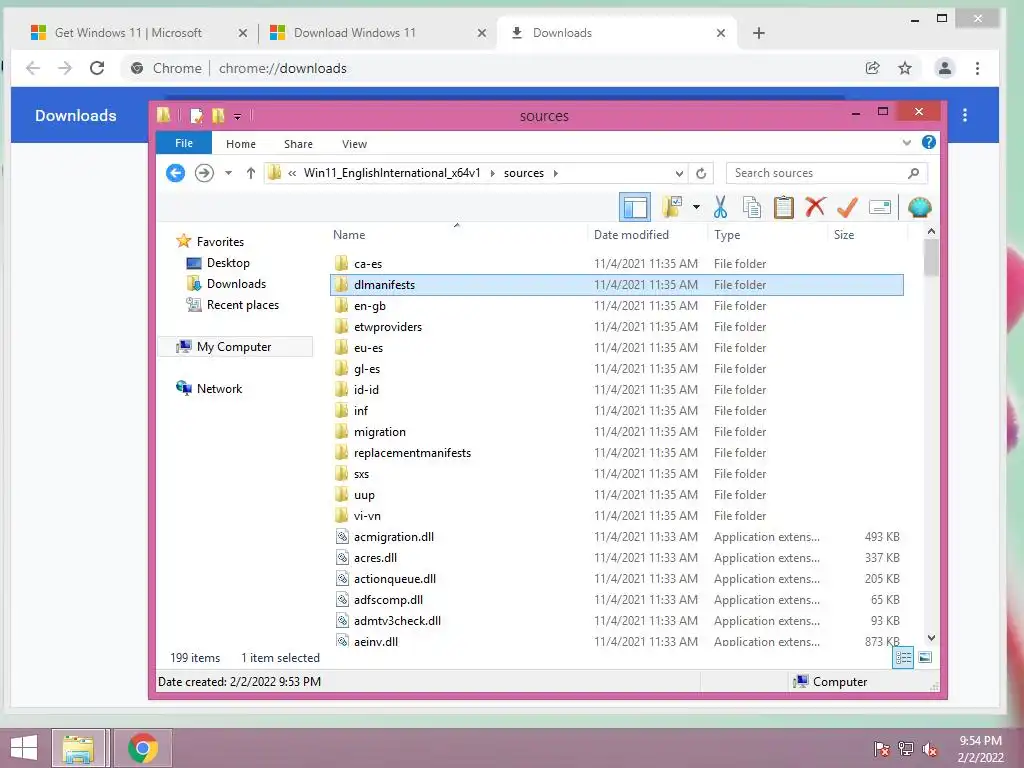Image resolution: width=1024 pixels, height=768 pixels.
Task: Copy with the two-pages icon
Action: click(x=752, y=208)
